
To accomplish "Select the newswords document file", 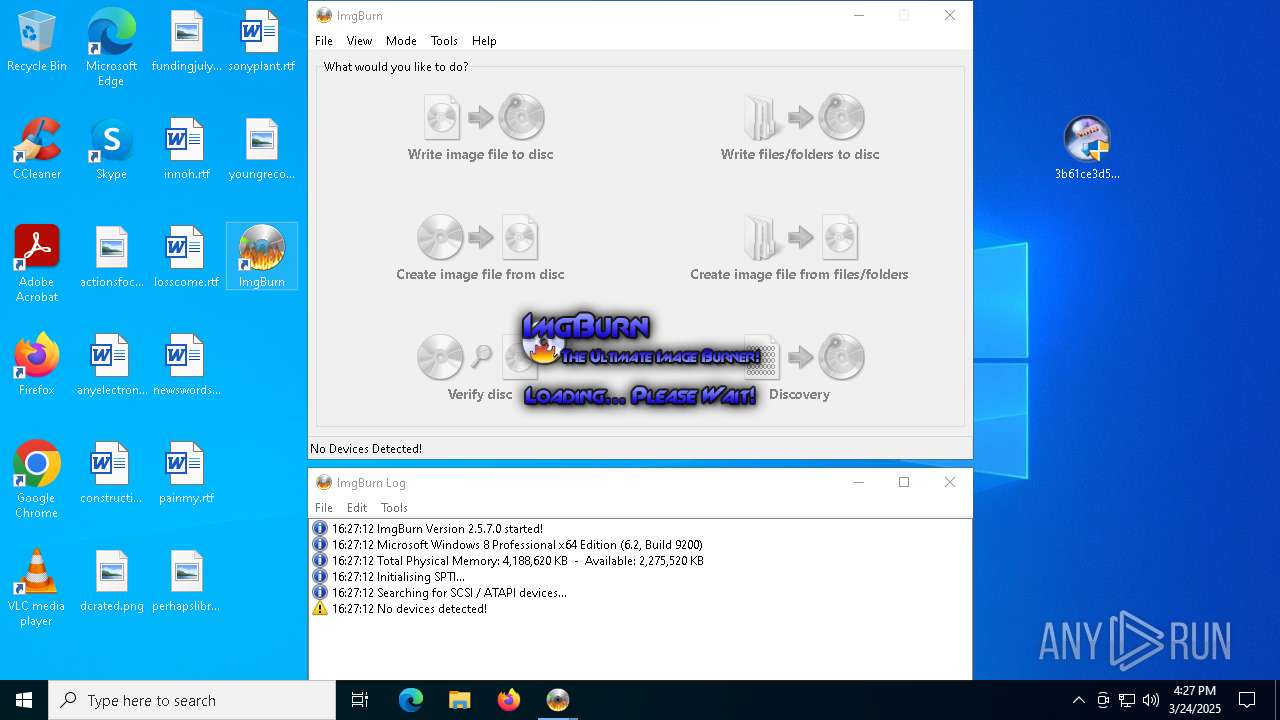I will 187,365.
